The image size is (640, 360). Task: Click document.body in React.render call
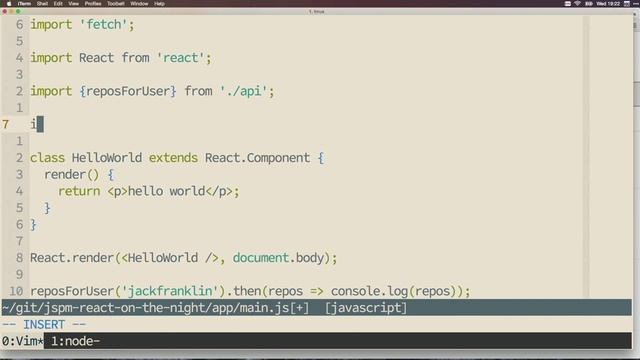point(278,258)
